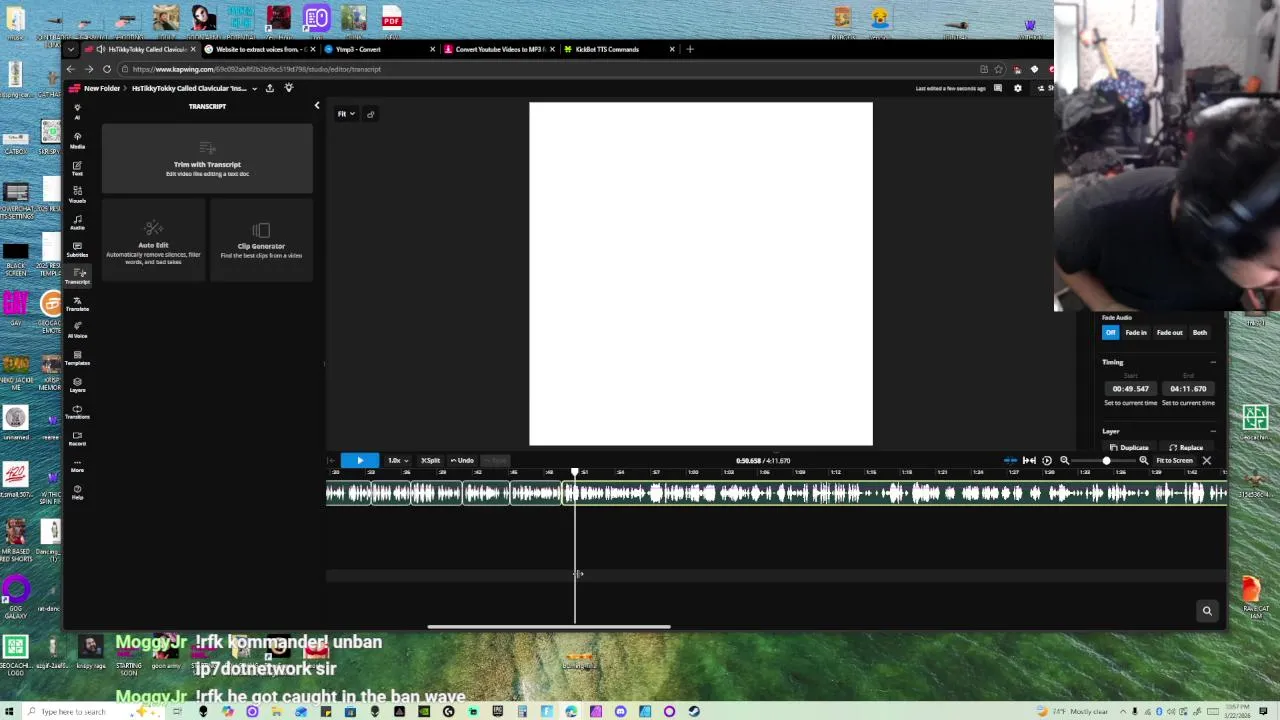This screenshot has width=1280, height=720.
Task: Open the Subtitles sidebar panel
Action: [x=77, y=248]
